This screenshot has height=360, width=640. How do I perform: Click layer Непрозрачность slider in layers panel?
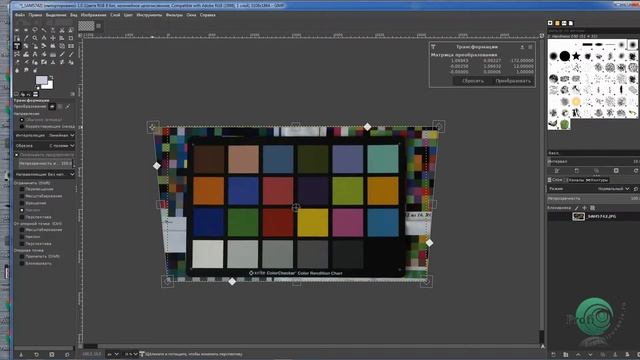click(x=593, y=198)
